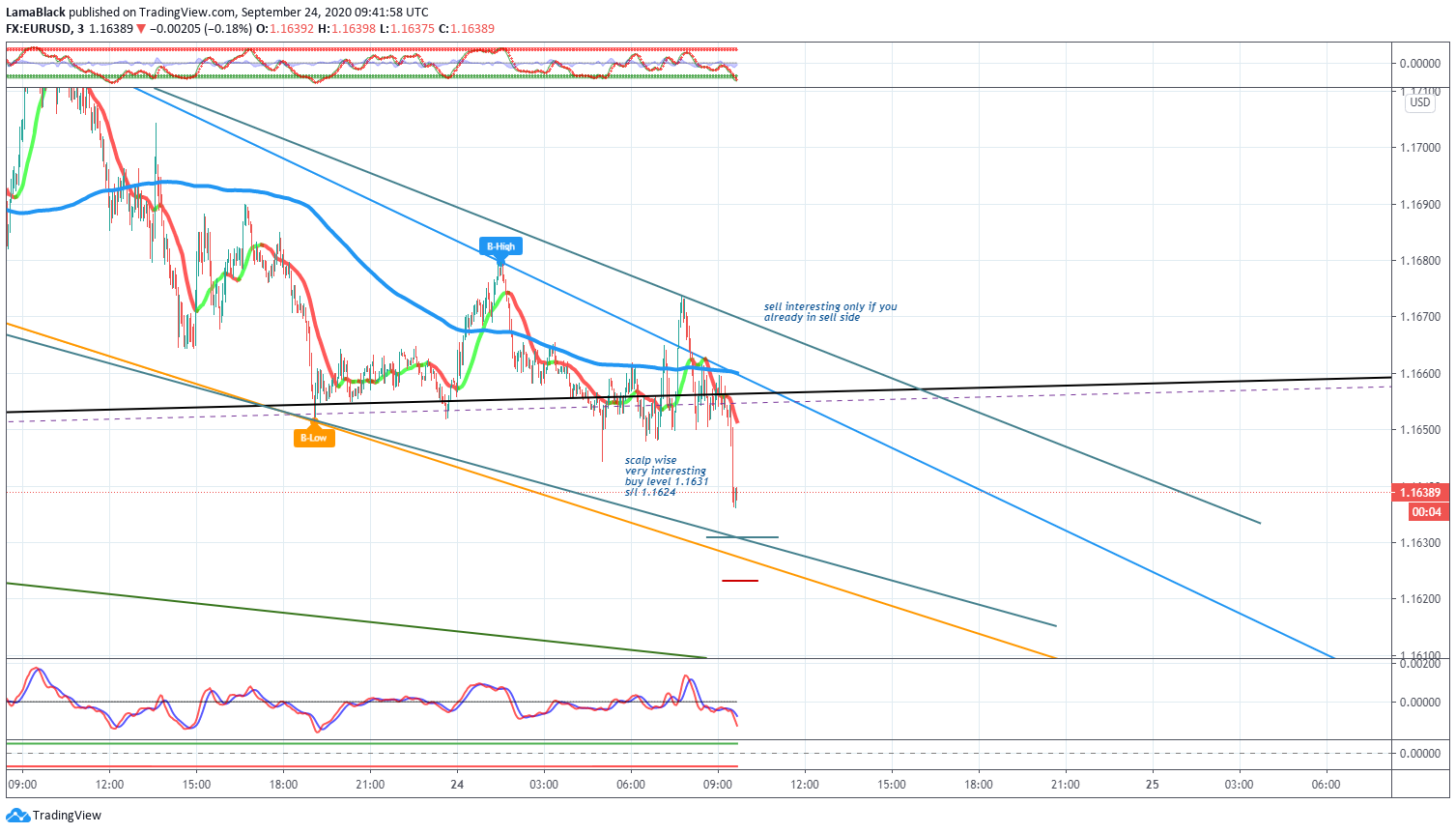Viewport: 1456px width, 833px height.
Task: Click the 'scalp wise very interesting' note
Action: (665, 466)
